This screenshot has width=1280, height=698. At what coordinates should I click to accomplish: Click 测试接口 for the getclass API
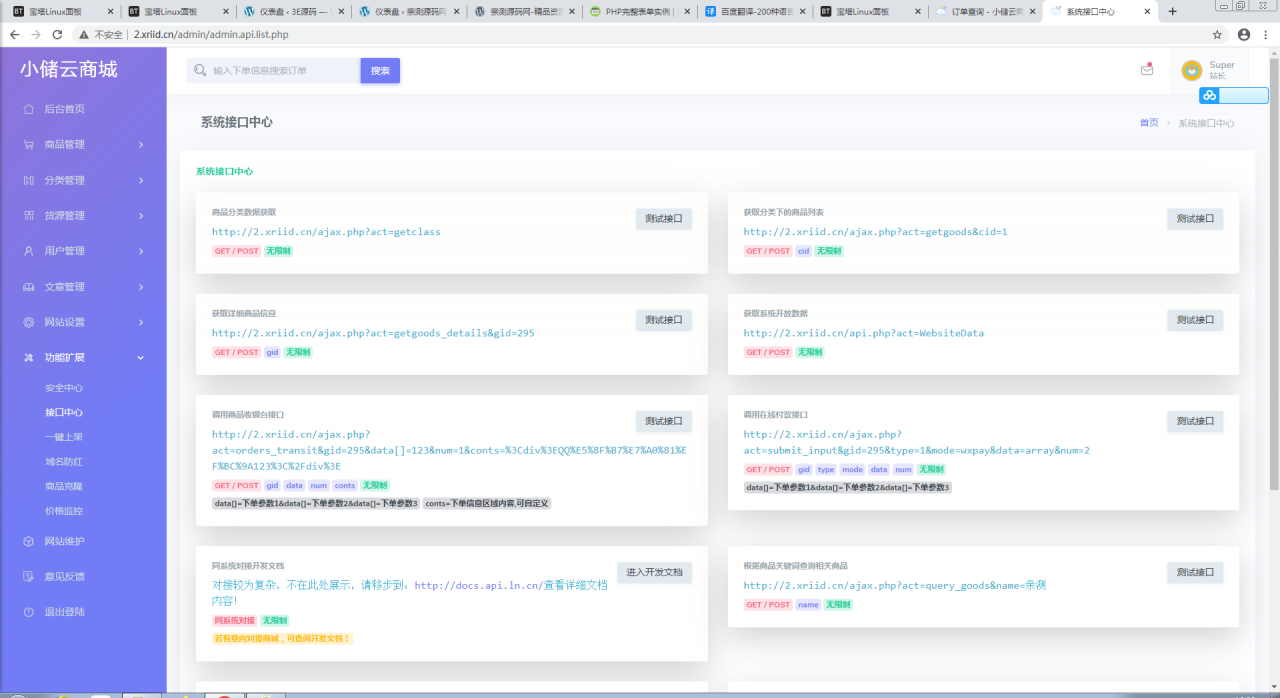(x=664, y=219)
